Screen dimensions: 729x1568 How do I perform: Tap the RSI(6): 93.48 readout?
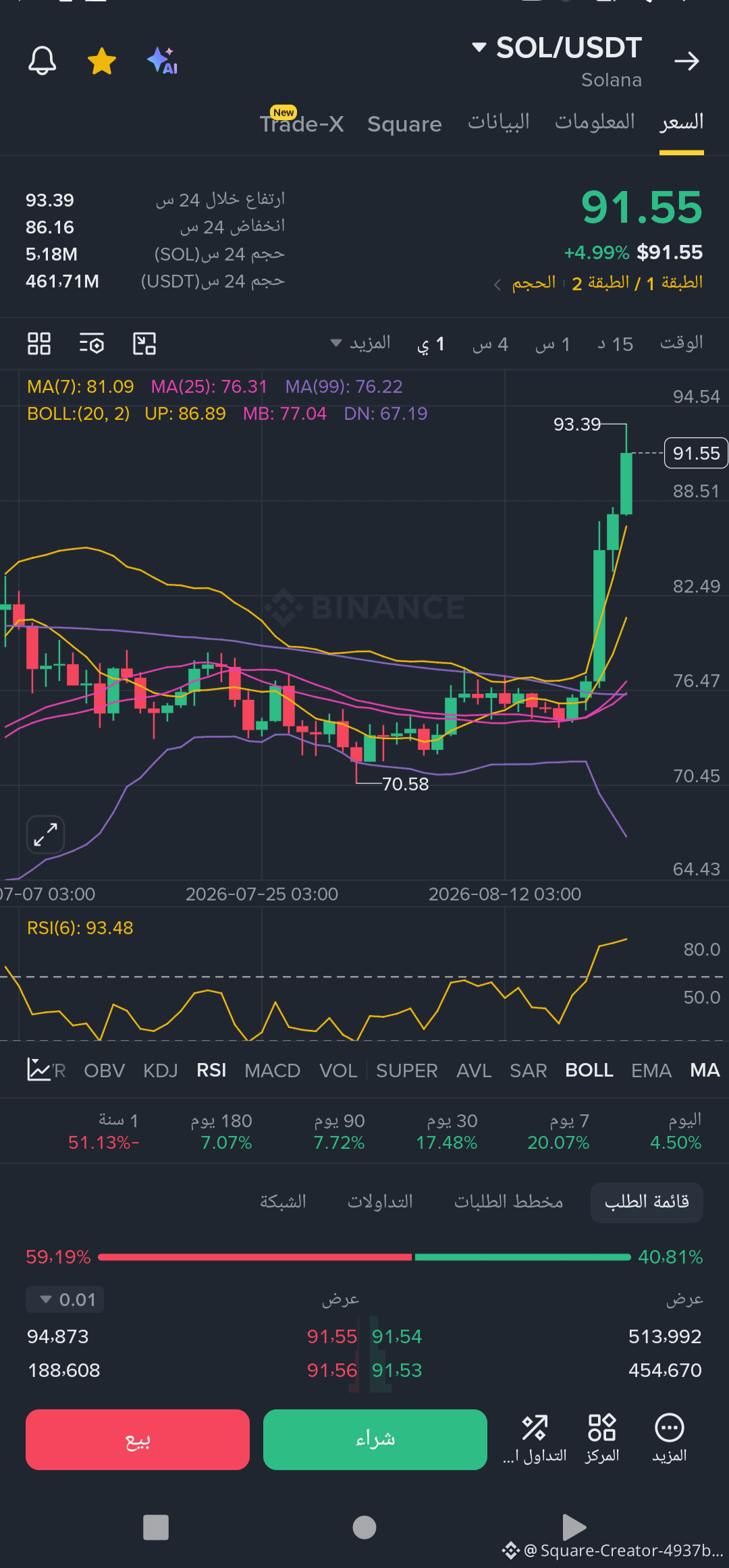80,928
